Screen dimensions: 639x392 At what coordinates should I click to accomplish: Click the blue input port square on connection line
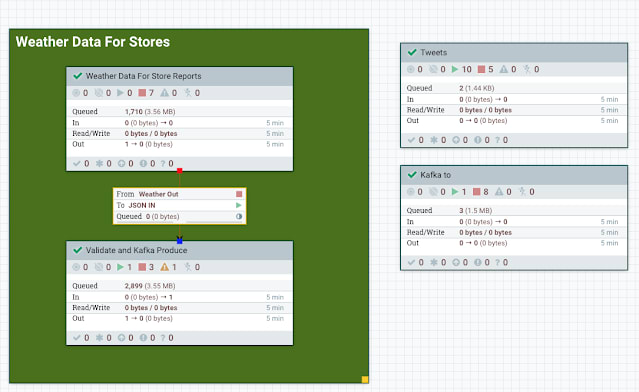point(180,241)
